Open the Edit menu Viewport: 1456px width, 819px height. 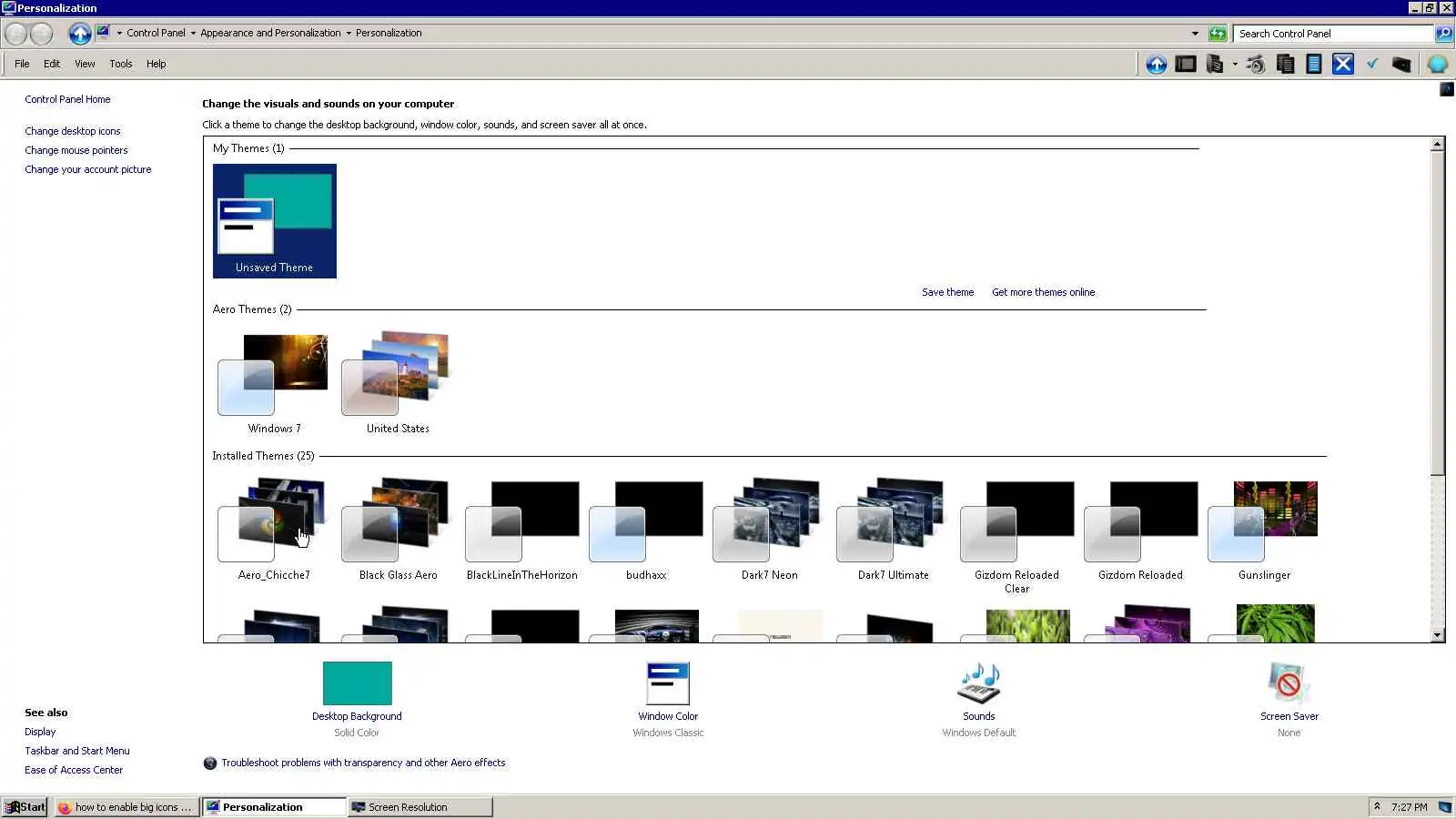(x=52, y=64)
